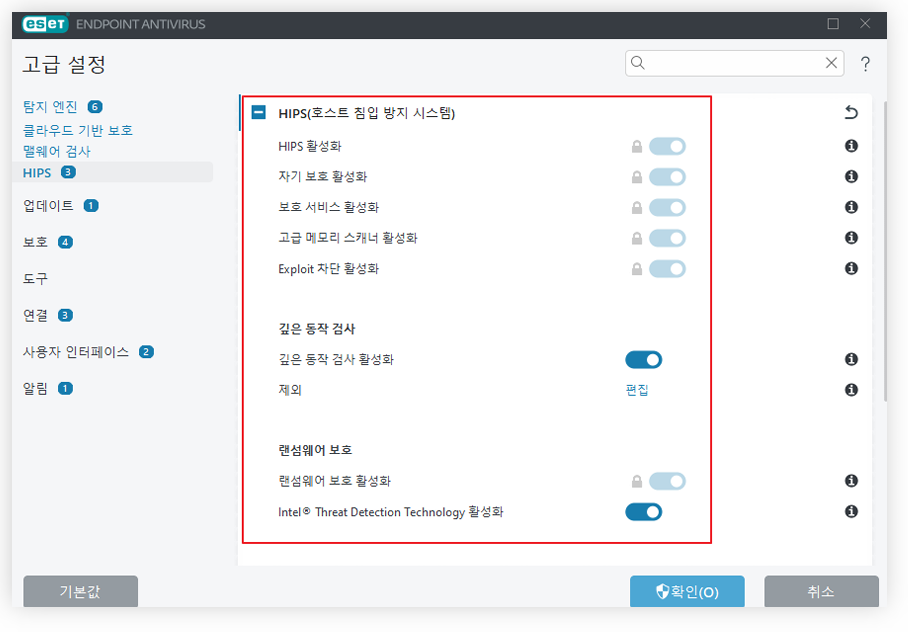Click the ESET logo in title bar

pos(45,24)
